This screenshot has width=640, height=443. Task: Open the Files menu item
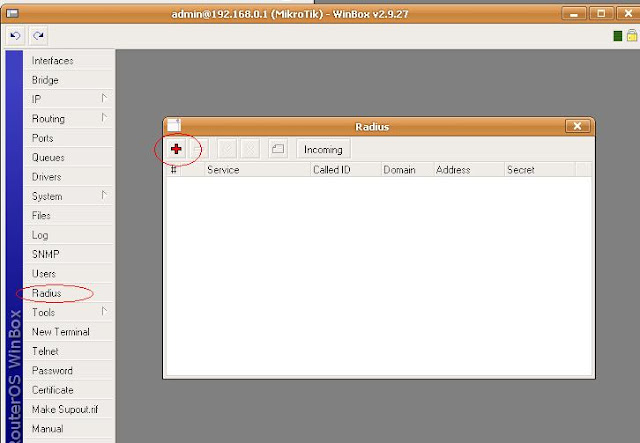[x=69, y=216]
